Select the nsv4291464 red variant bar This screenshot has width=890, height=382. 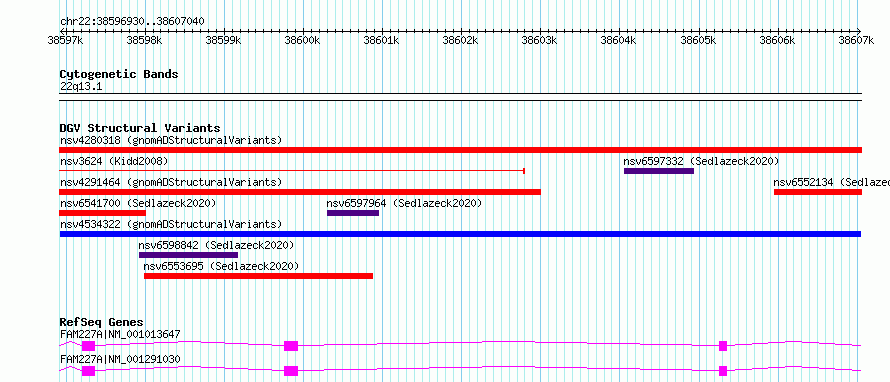click(300, 192)
